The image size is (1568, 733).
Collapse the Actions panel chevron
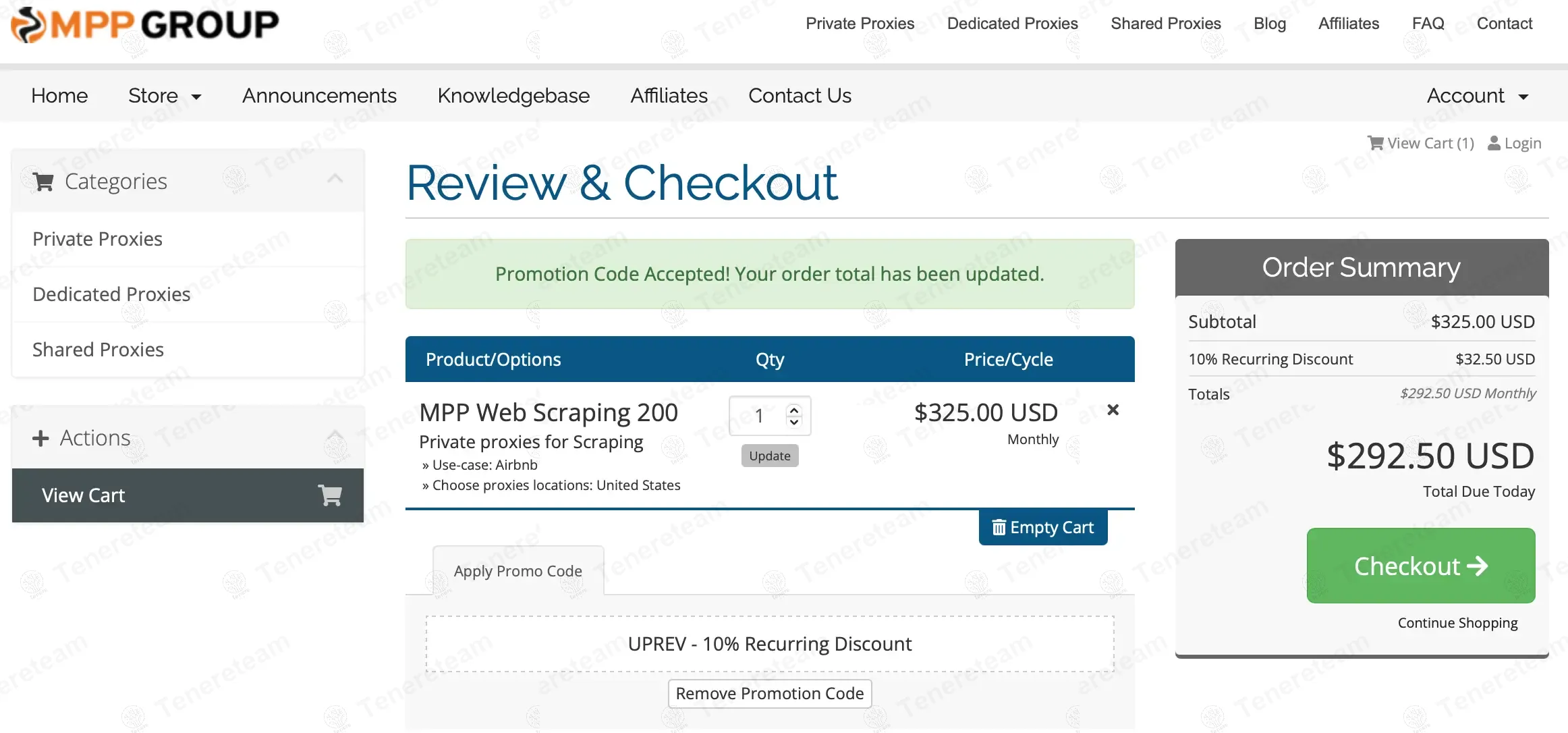[x=335, y=435]
